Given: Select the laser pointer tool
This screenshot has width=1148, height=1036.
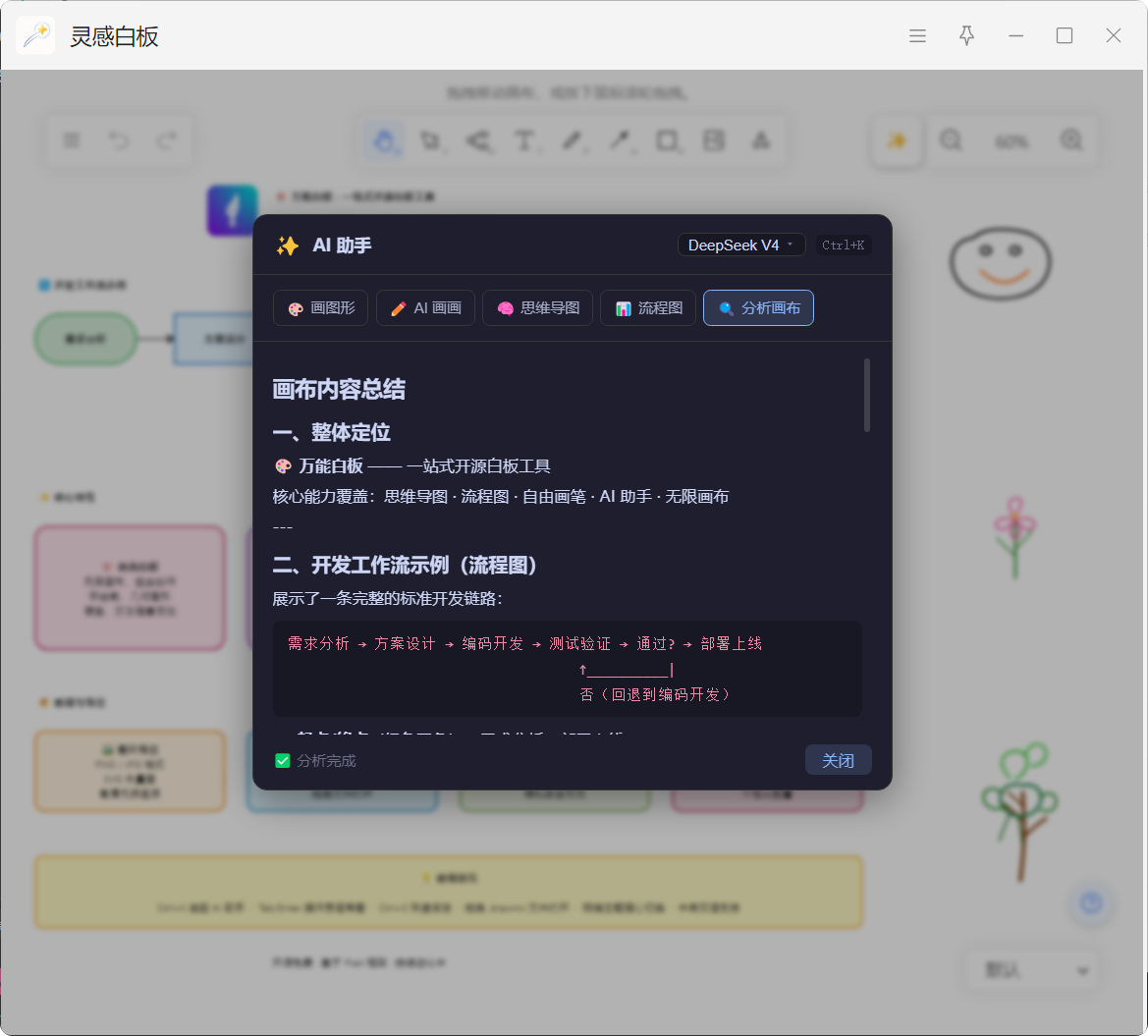Looking at the screenshot, I should [x=621, y=140].
